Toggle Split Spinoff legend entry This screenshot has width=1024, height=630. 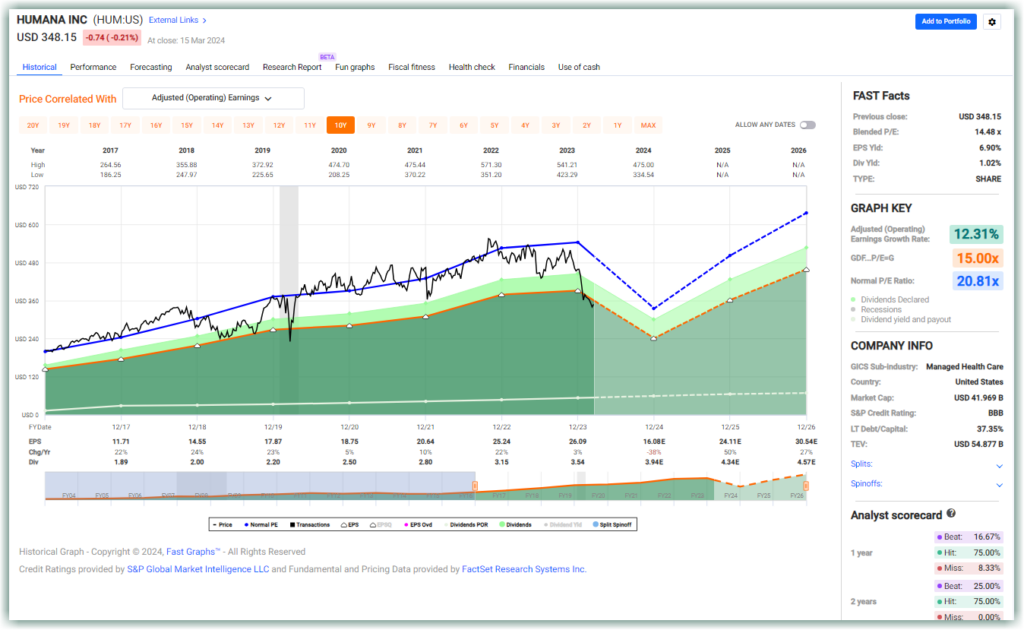tap(612, 525)
